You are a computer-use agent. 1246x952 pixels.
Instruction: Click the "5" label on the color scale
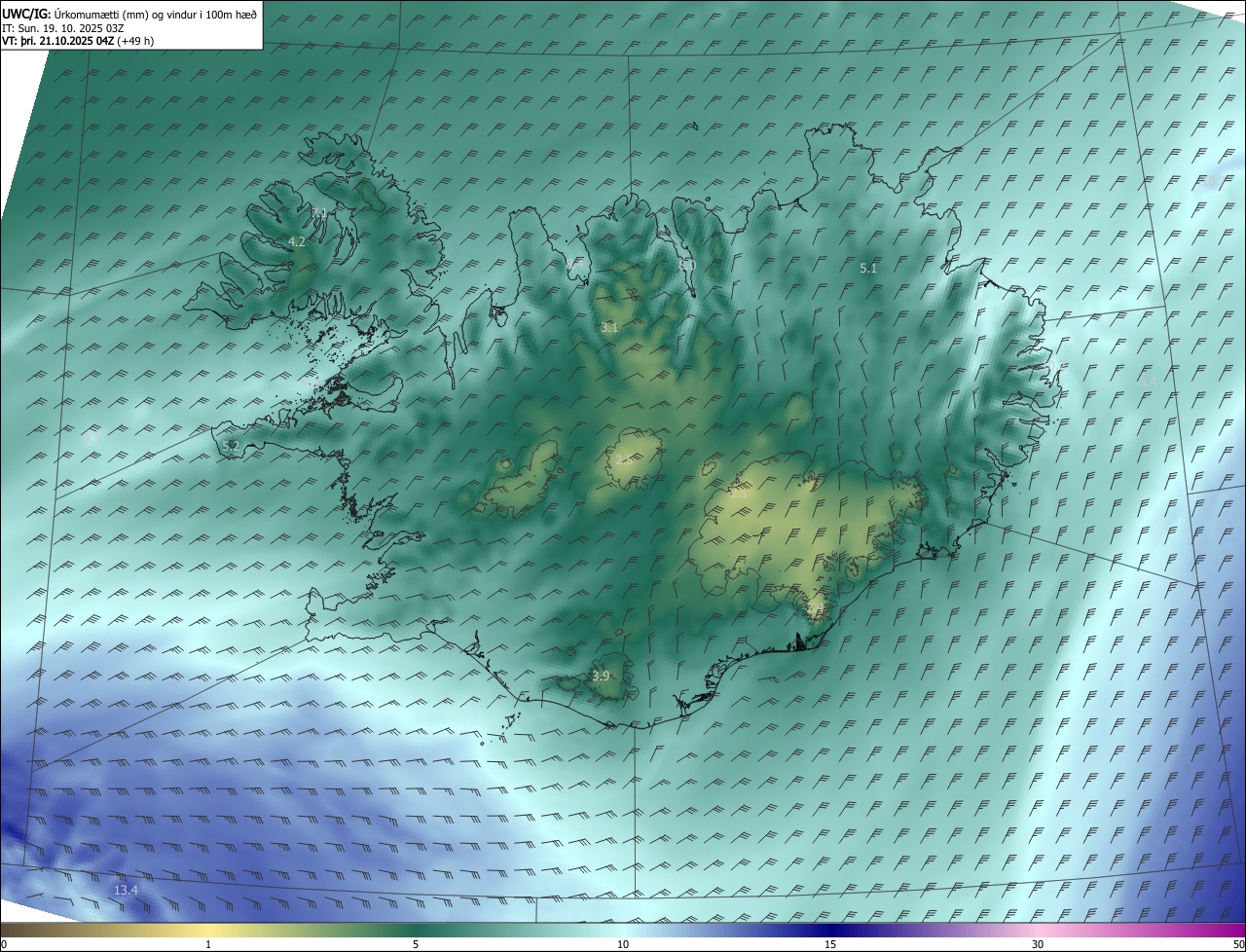[416, 944]
